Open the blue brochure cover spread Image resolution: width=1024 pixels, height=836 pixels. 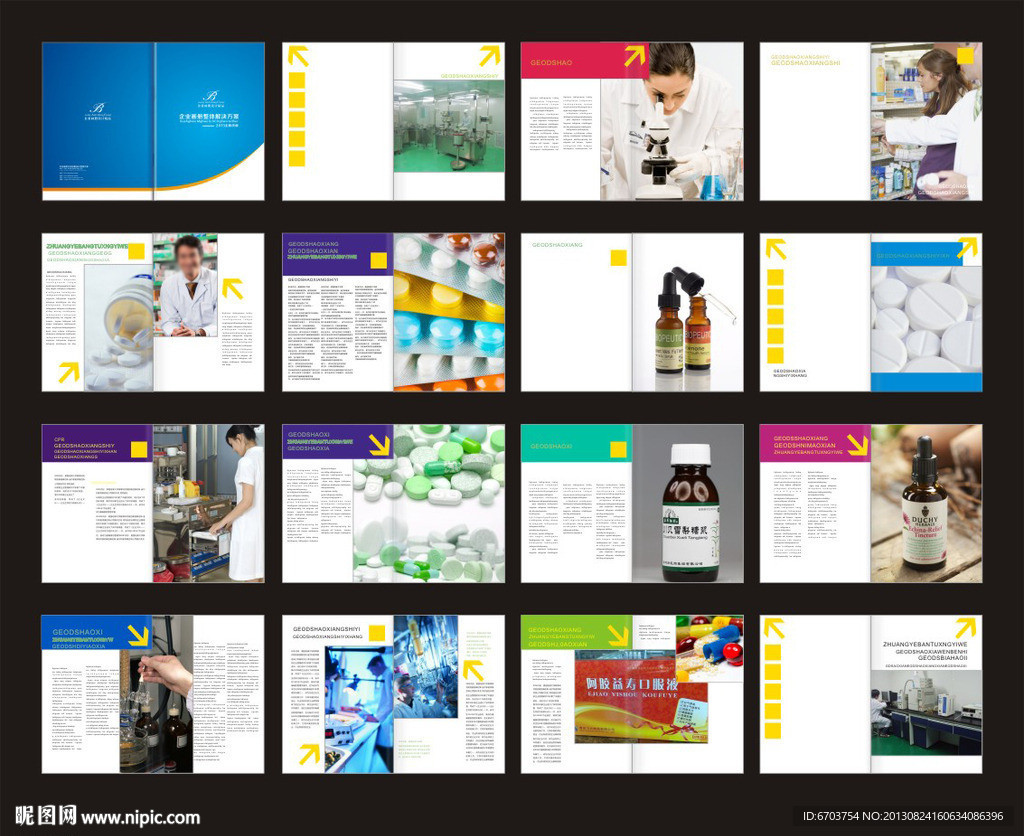(x=153, y=121)
